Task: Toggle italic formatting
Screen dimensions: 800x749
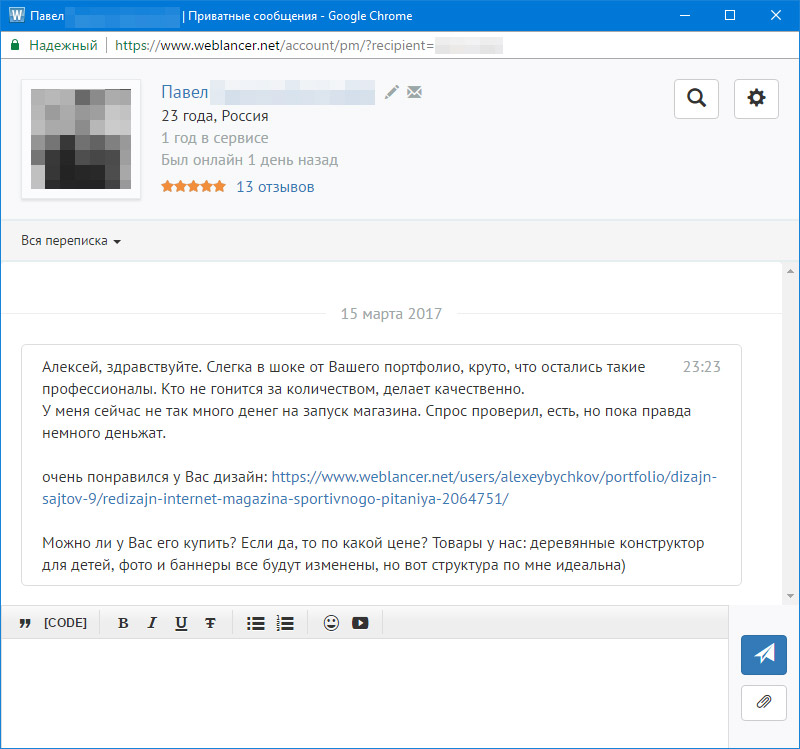Action: (152, 623)
